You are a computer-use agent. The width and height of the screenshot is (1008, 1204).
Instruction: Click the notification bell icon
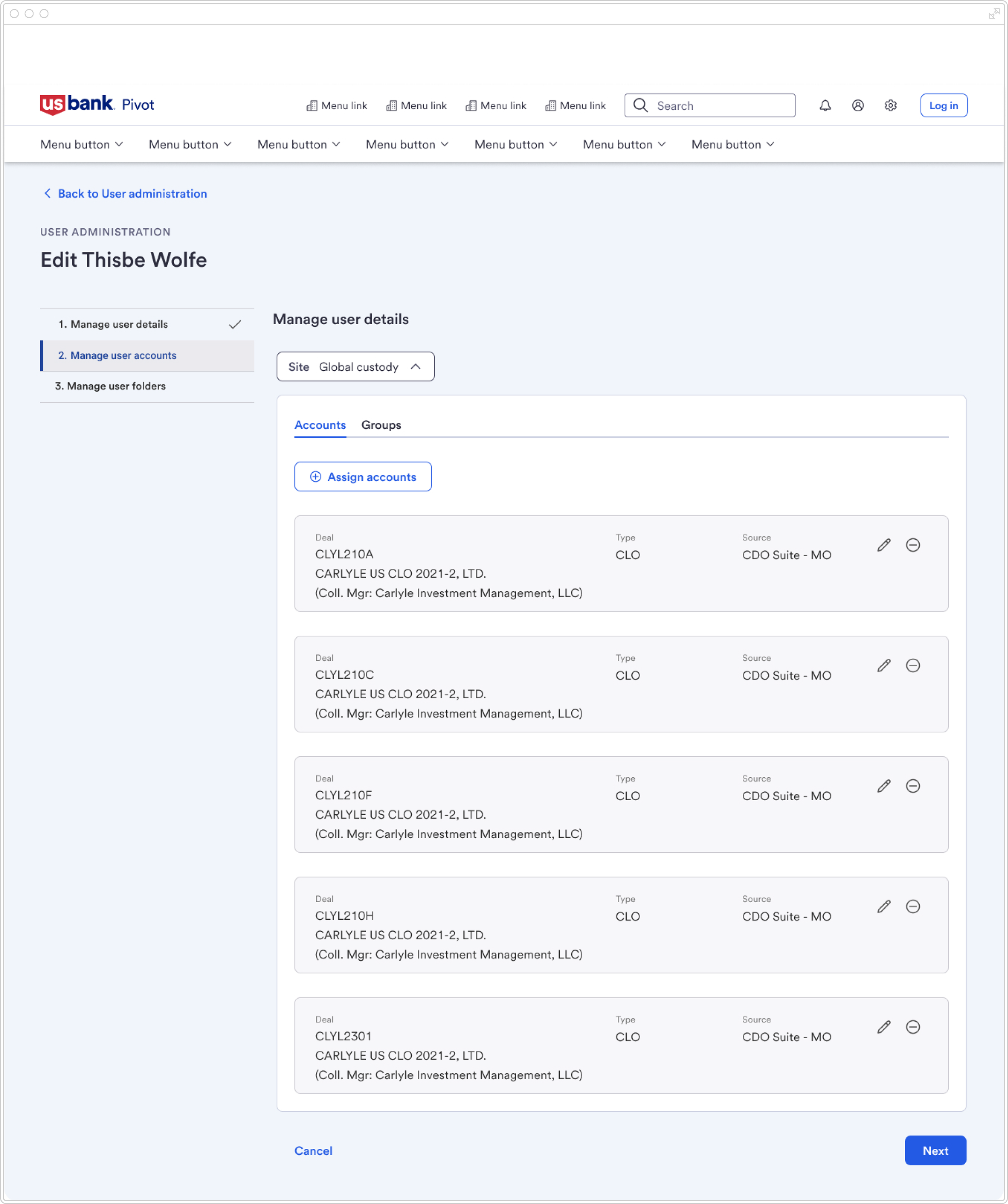pyautogui.click(x=825, y=106)
